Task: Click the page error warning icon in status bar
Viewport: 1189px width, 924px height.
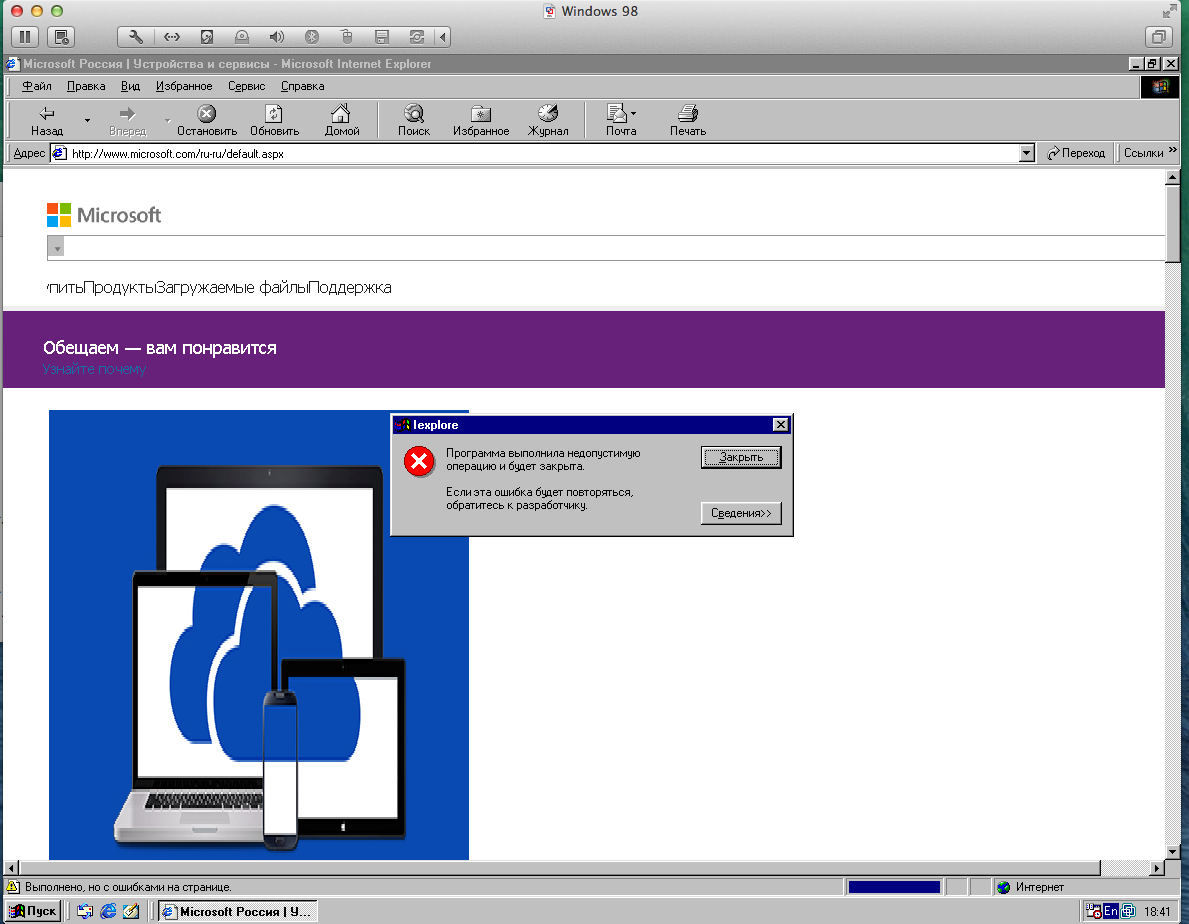Action: point(13,887)
